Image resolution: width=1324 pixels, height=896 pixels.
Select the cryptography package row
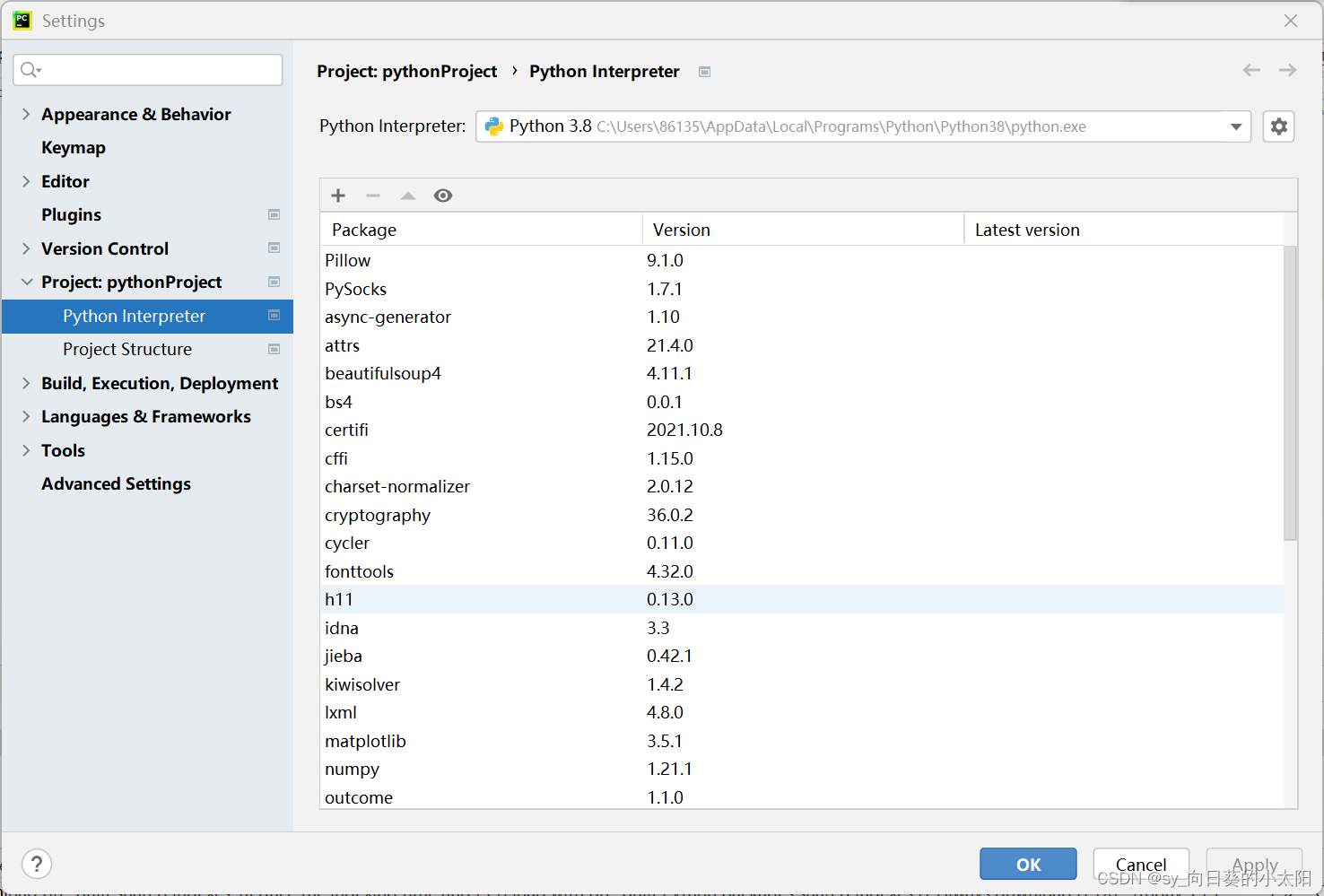coord(802,515)
